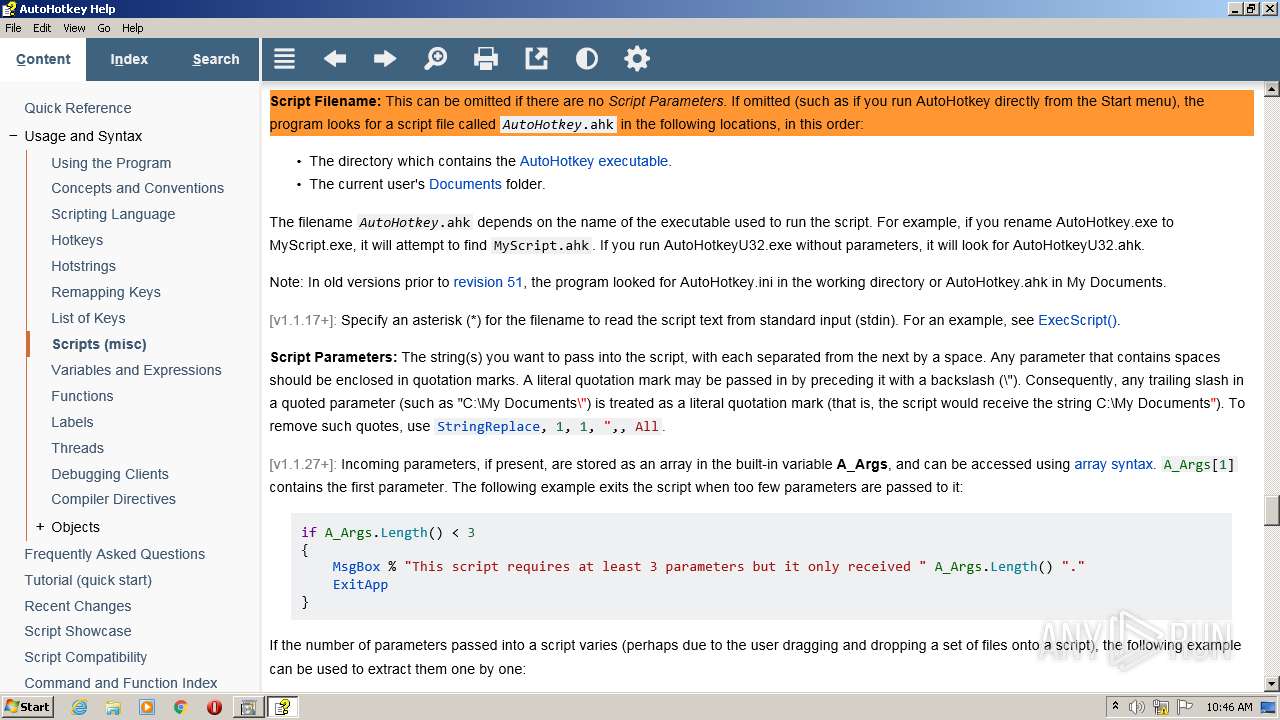This screenshot has height=720, width=1280.
Task: Open Tutorial (quick start)
Action: pyautogui.click(x=88, y=580)
